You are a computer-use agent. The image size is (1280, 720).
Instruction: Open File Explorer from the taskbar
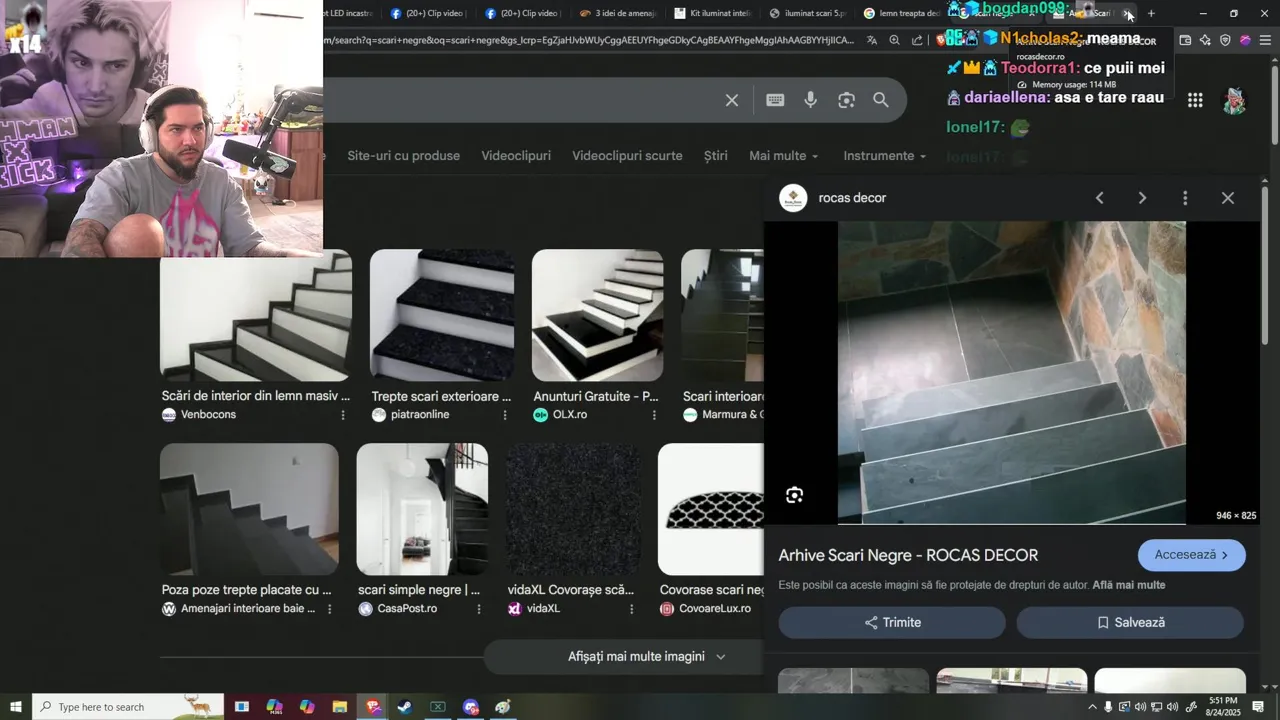click(x=339, y=707)
